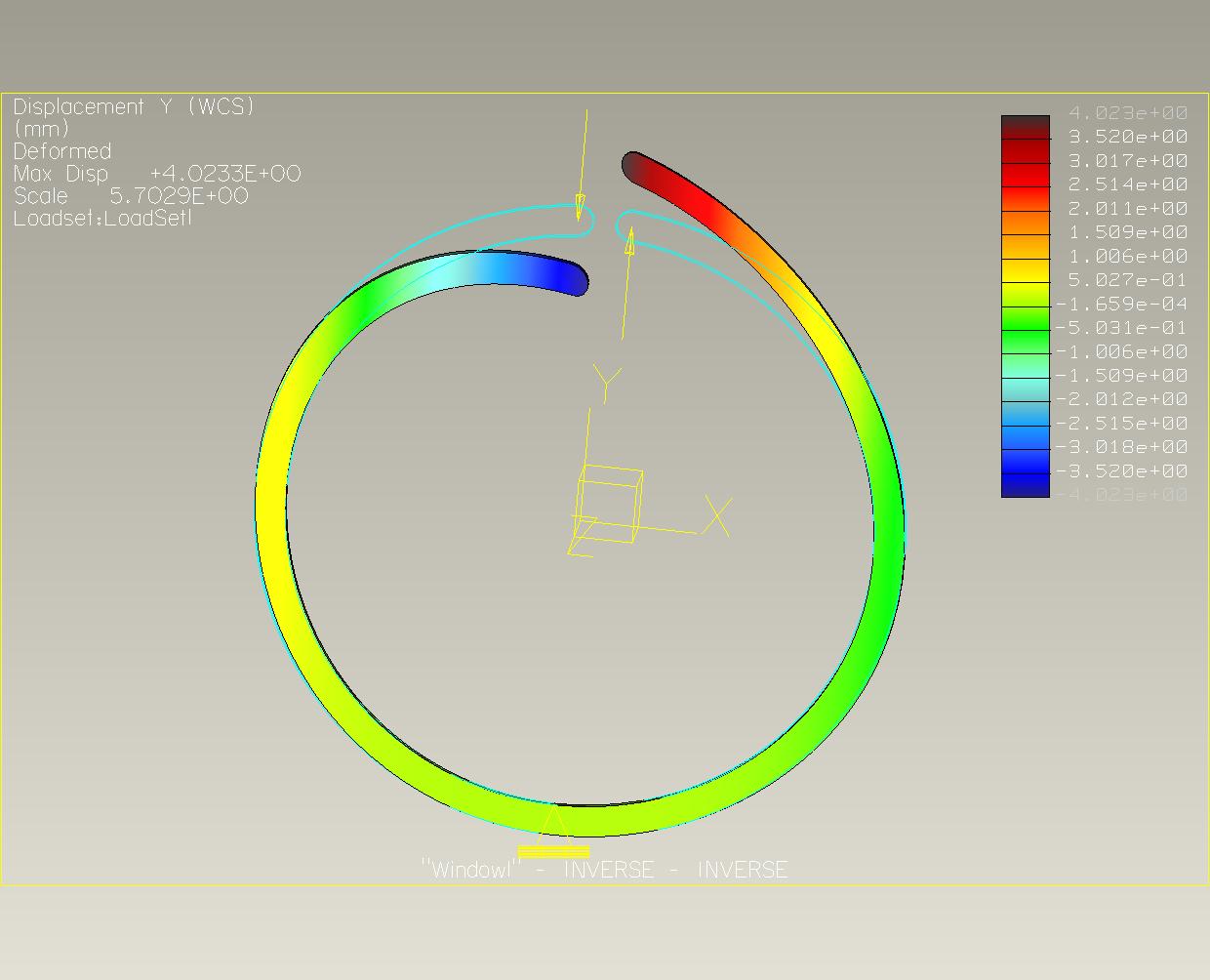Click the '"Window1" - INVERSE - INVERSE' caption

pyautogui.click(x=604, y=870)
